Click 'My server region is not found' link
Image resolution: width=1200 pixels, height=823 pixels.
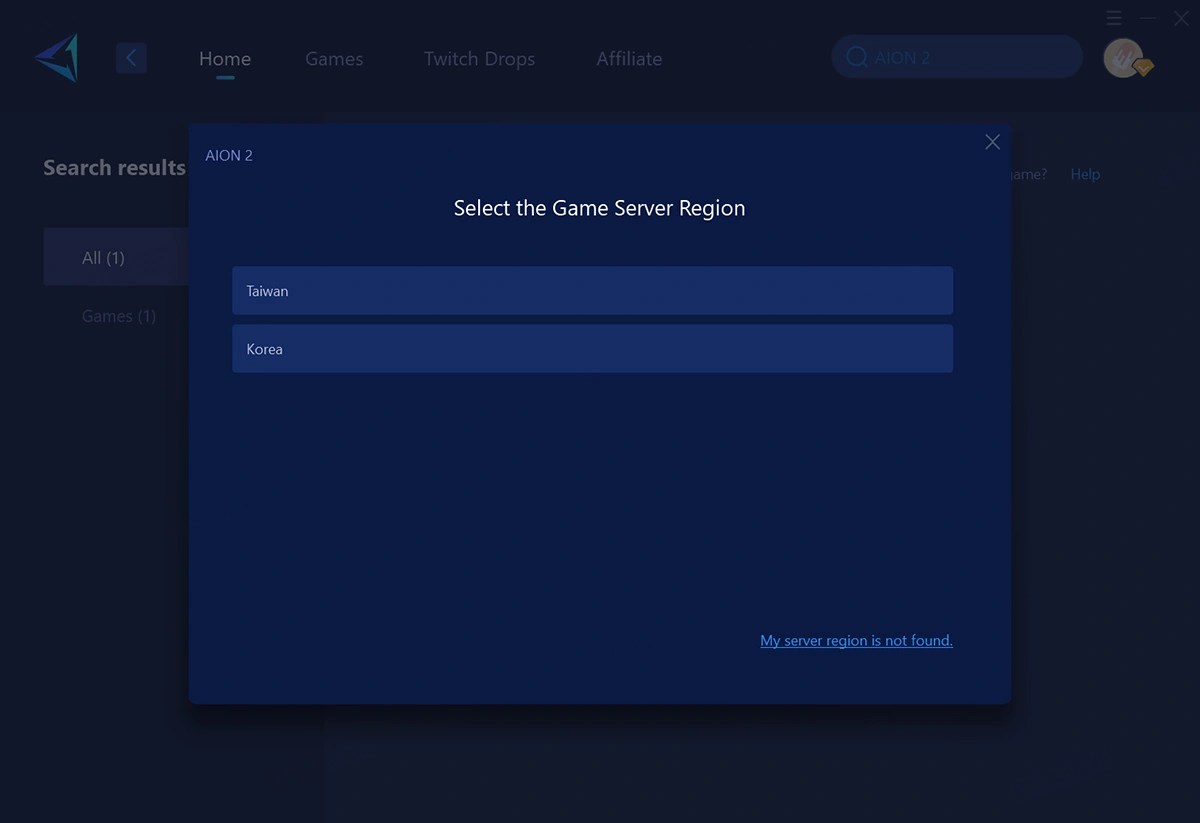pyautogui.click(x=856, y=641)
